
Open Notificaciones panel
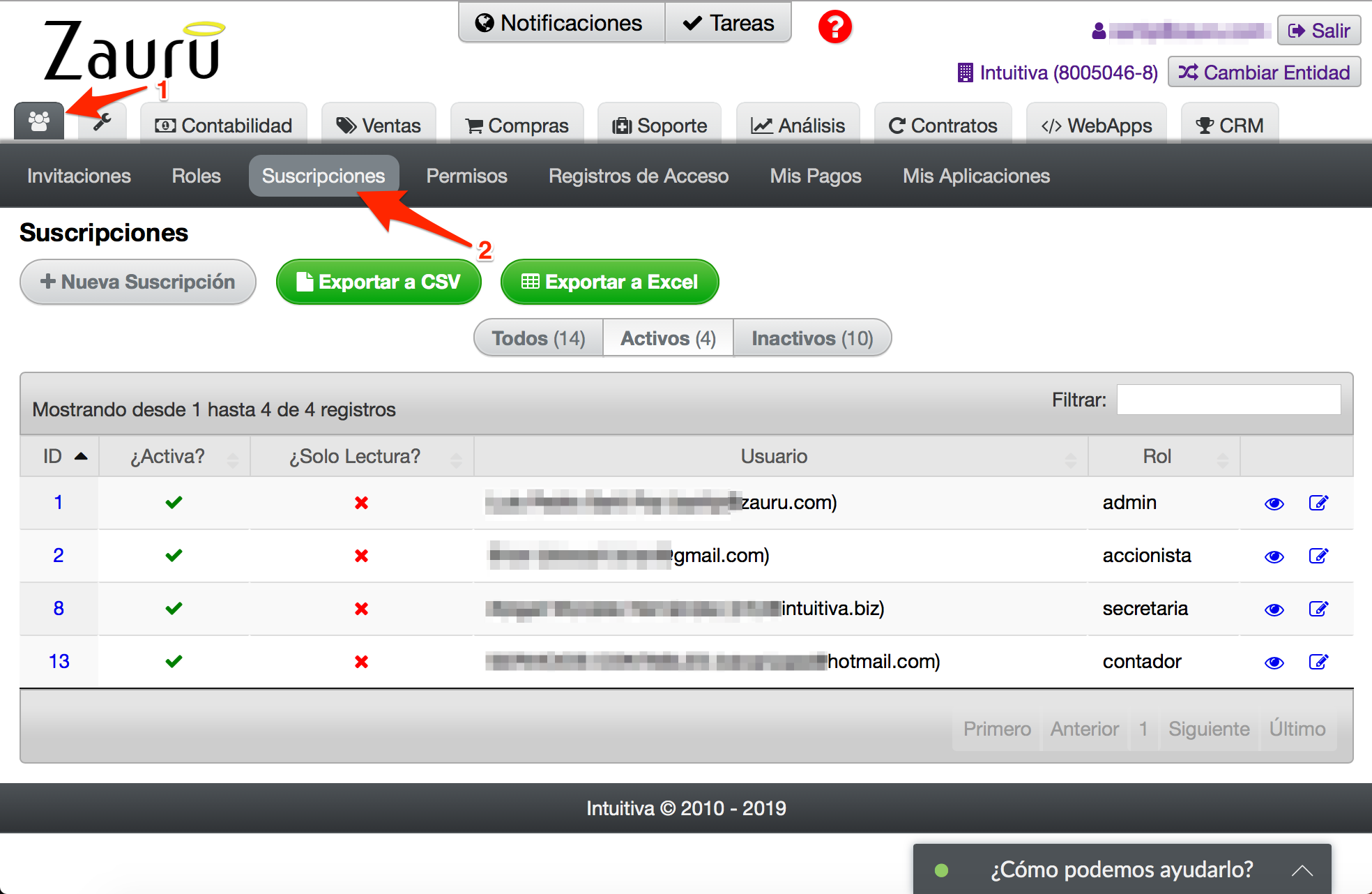pos(562,23)
